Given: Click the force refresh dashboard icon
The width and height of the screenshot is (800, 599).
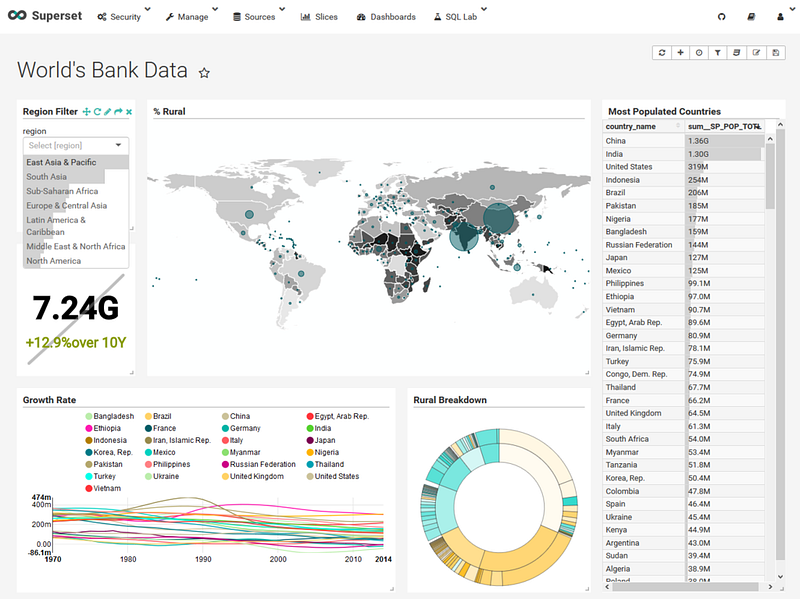Looking at the screenshot, I should click(x=662, y=53).
